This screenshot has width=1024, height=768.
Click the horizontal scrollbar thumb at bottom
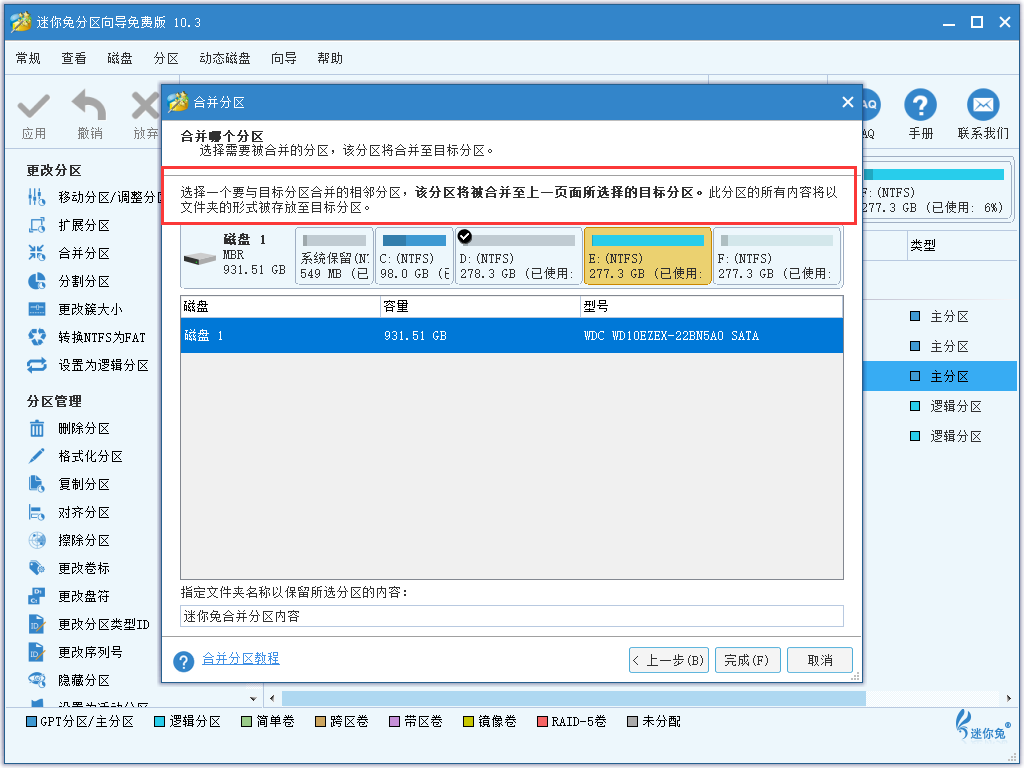[x=573, y=698]
